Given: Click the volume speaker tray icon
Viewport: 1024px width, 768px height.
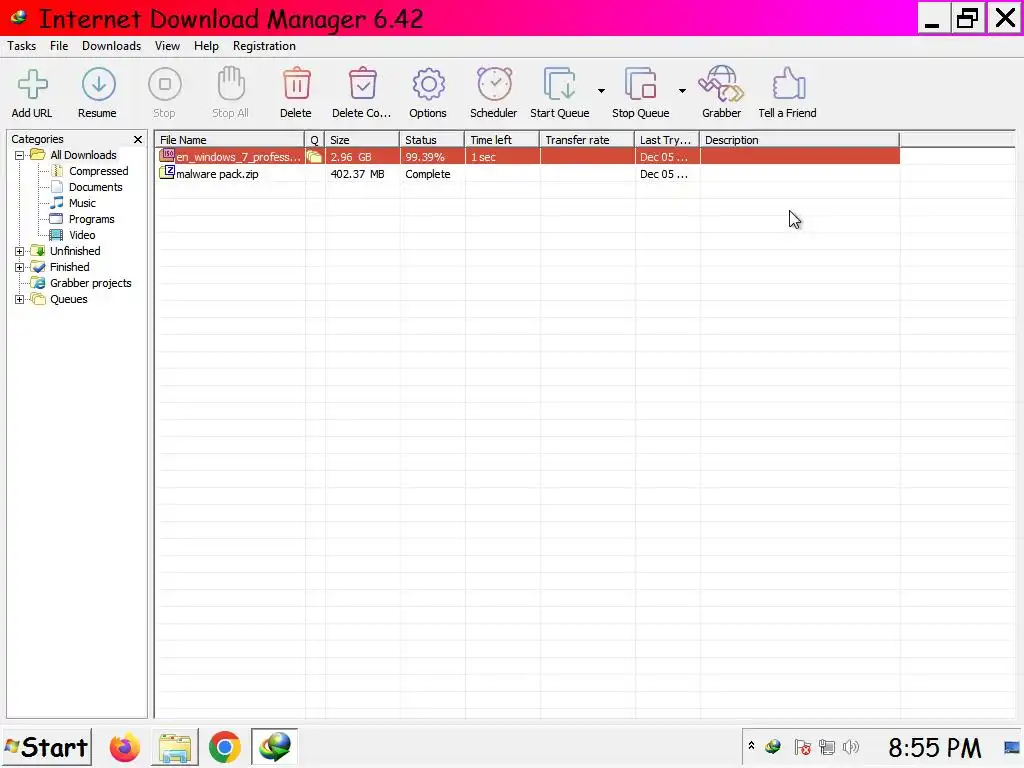Looking at the screenshot, I should (850, 747).
